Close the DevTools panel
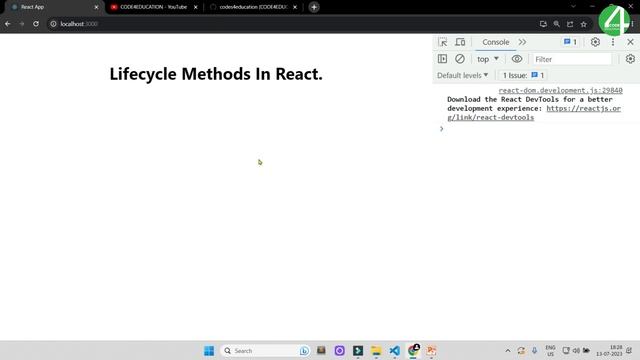The height and width of the screenshot is (360, 640). tap(630, 42)
